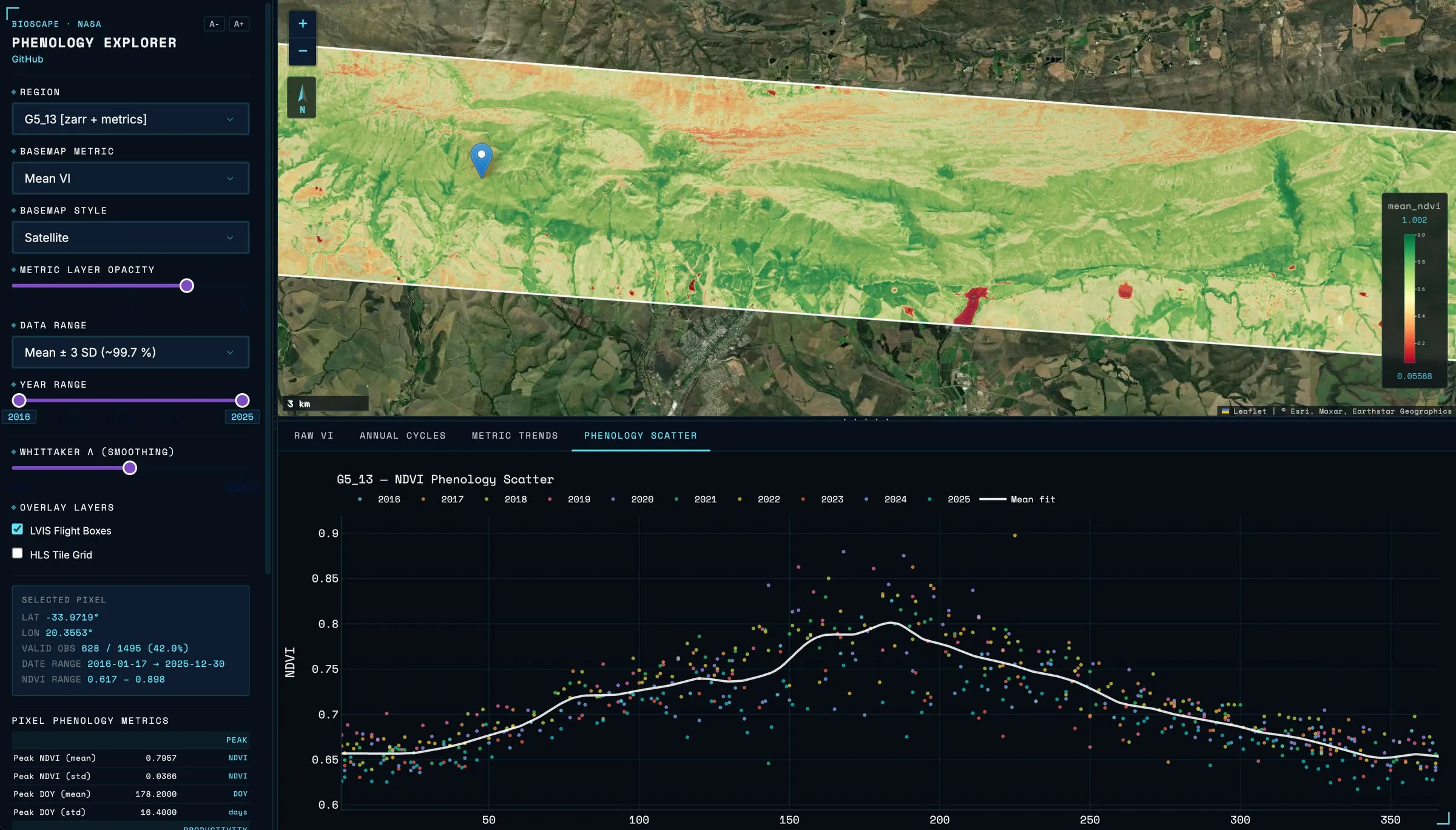Click the Peak DOY (std) row
This screenshot has height=830, width=1456.
pos(130,812)
